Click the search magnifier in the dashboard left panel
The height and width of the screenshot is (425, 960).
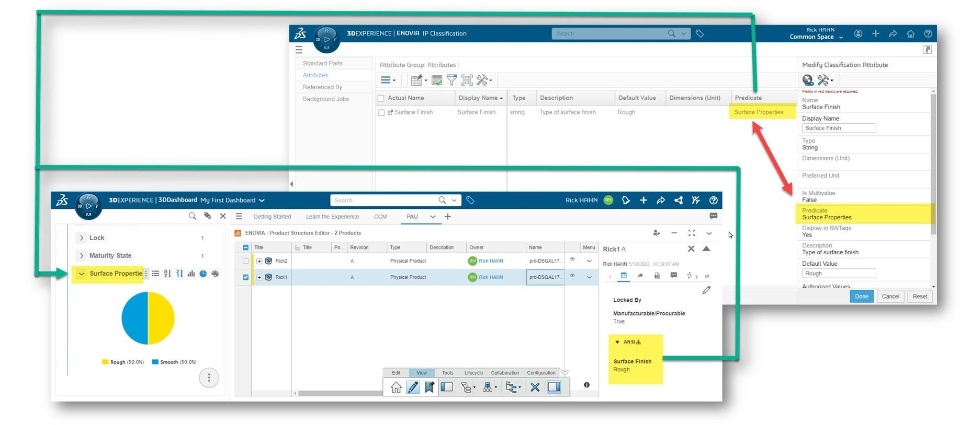click(x=192, y=216)
